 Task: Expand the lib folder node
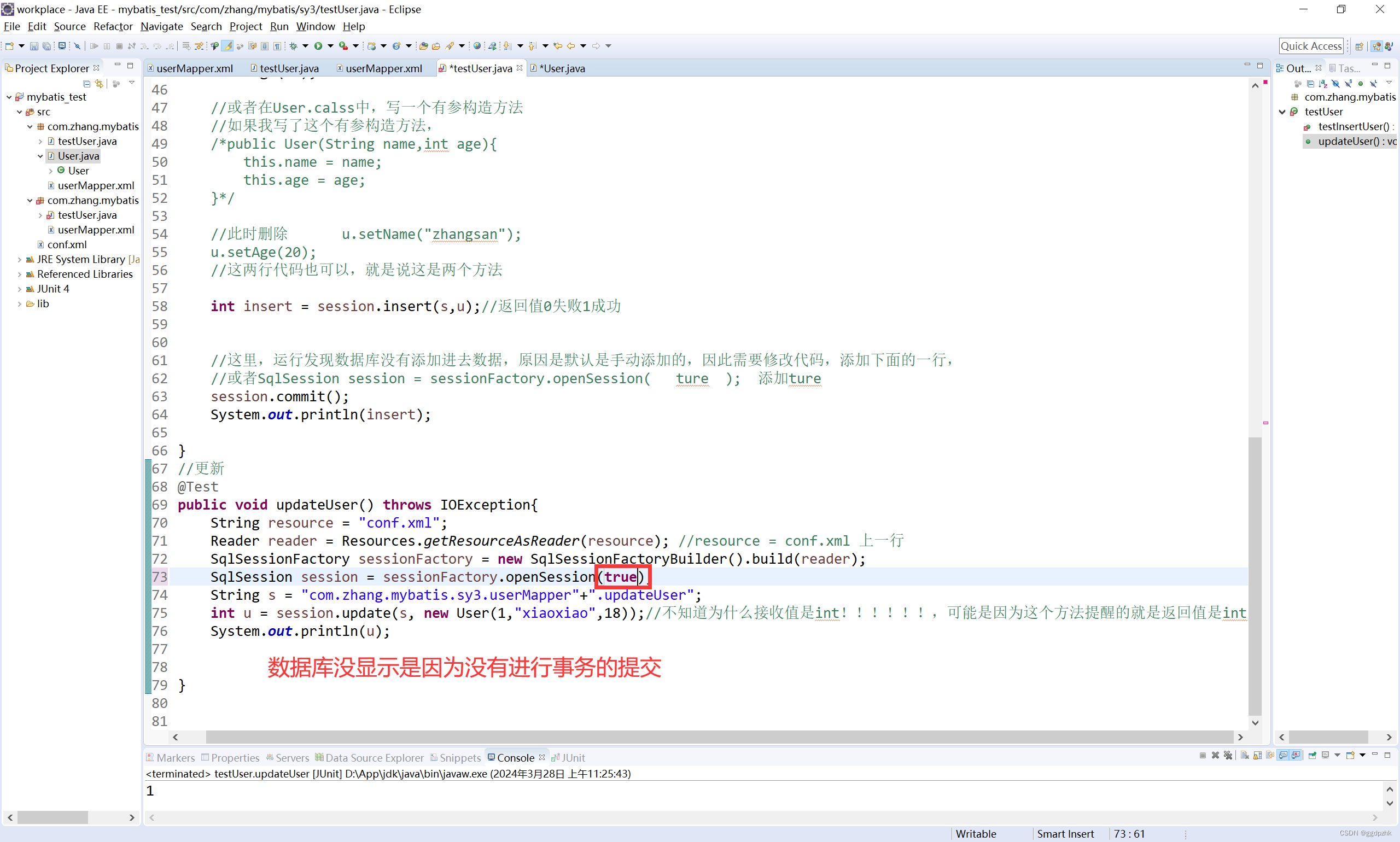pyautogui.click(x=19, y=303)
